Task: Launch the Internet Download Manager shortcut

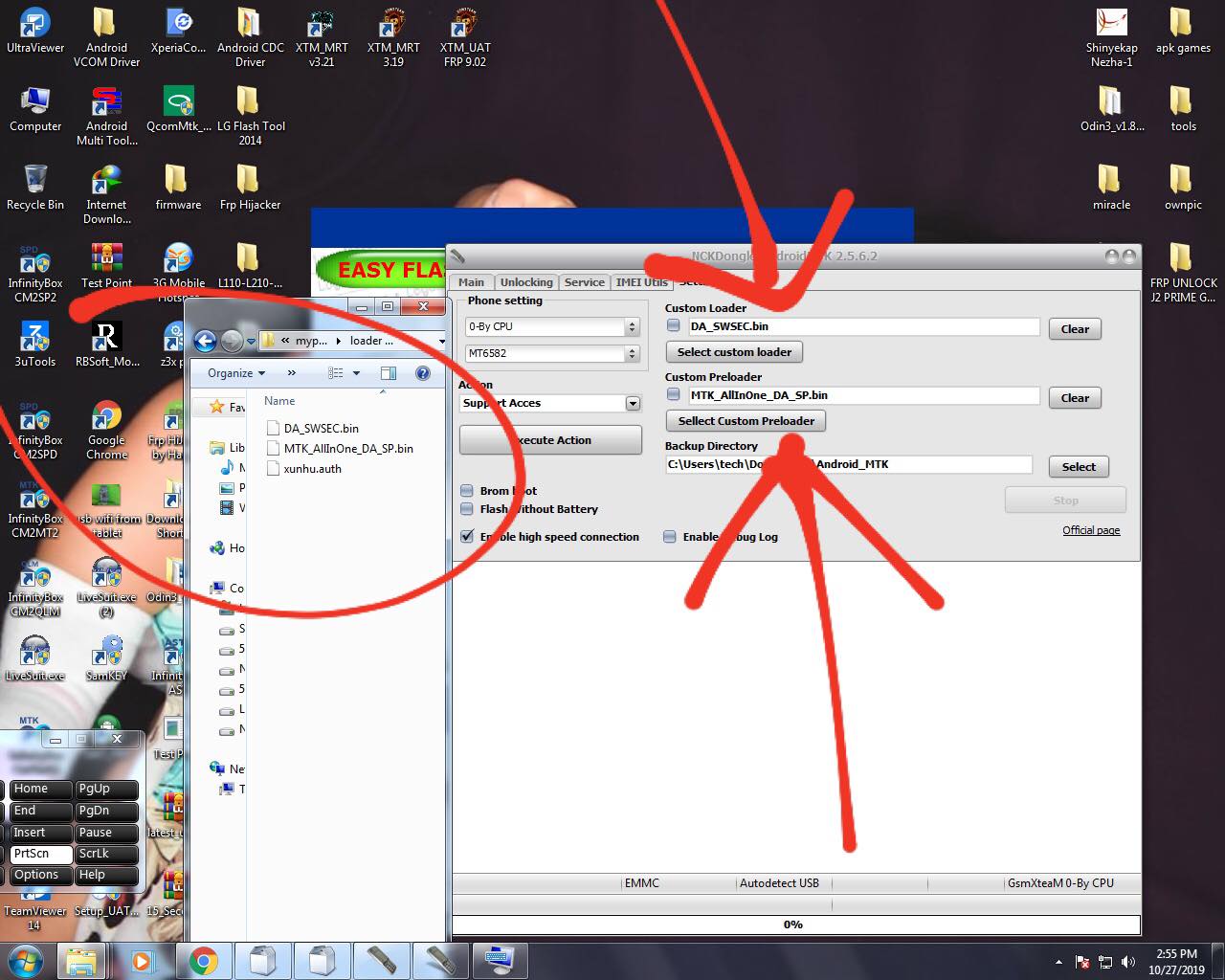Action: coord(106,195)
